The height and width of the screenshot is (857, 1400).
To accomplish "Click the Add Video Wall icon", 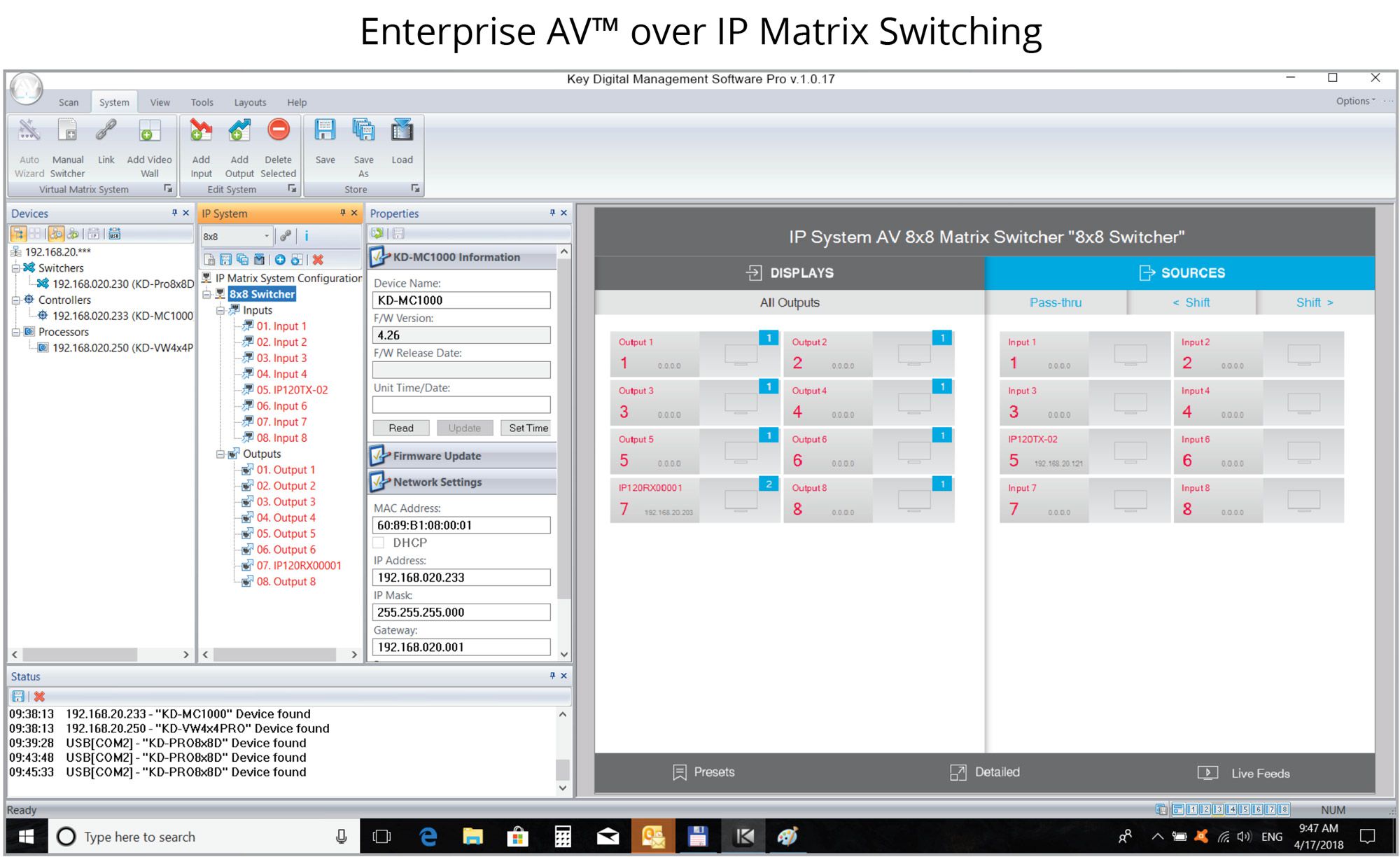I will [149, 132].
